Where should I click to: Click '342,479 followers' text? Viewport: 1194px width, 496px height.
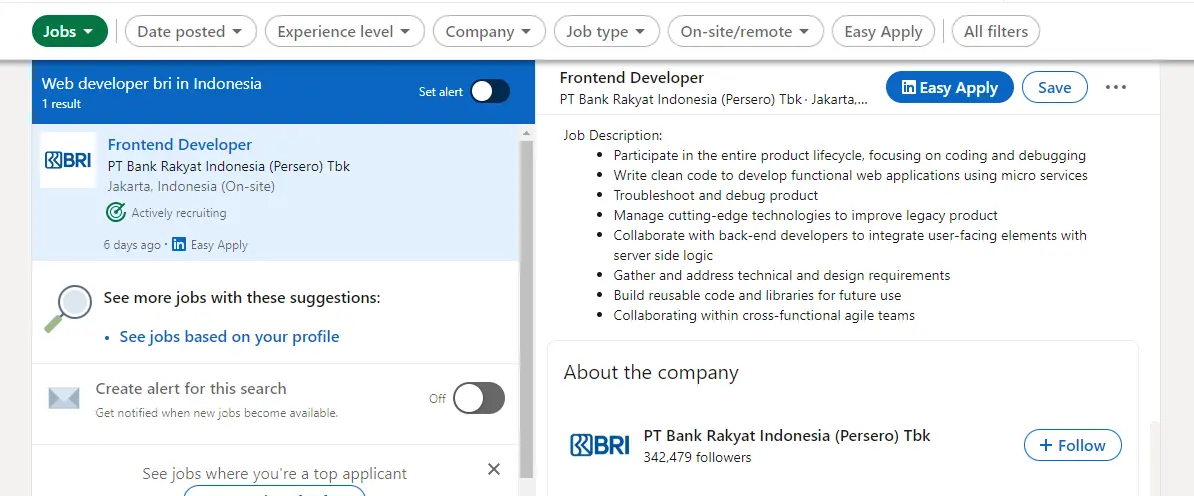pyautogui.click(x=698, y=457)
